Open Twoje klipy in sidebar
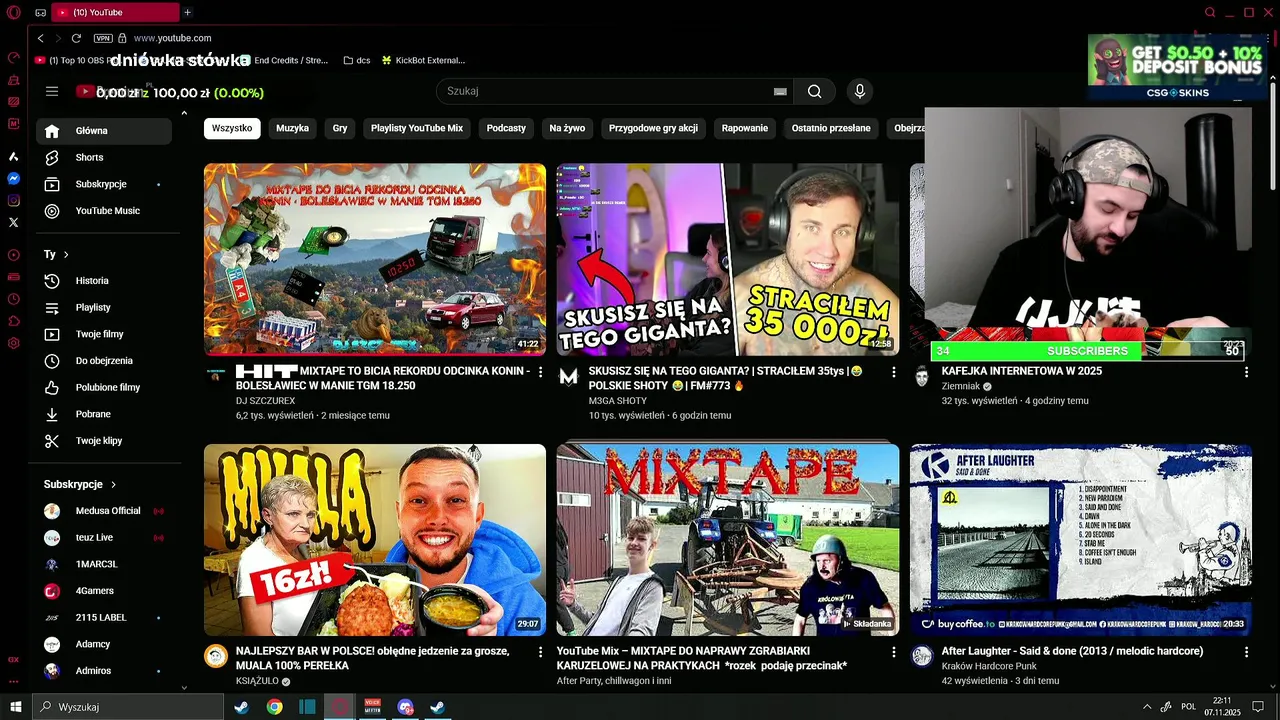The width and height of the screenshot is (1280, 720). 104,441
